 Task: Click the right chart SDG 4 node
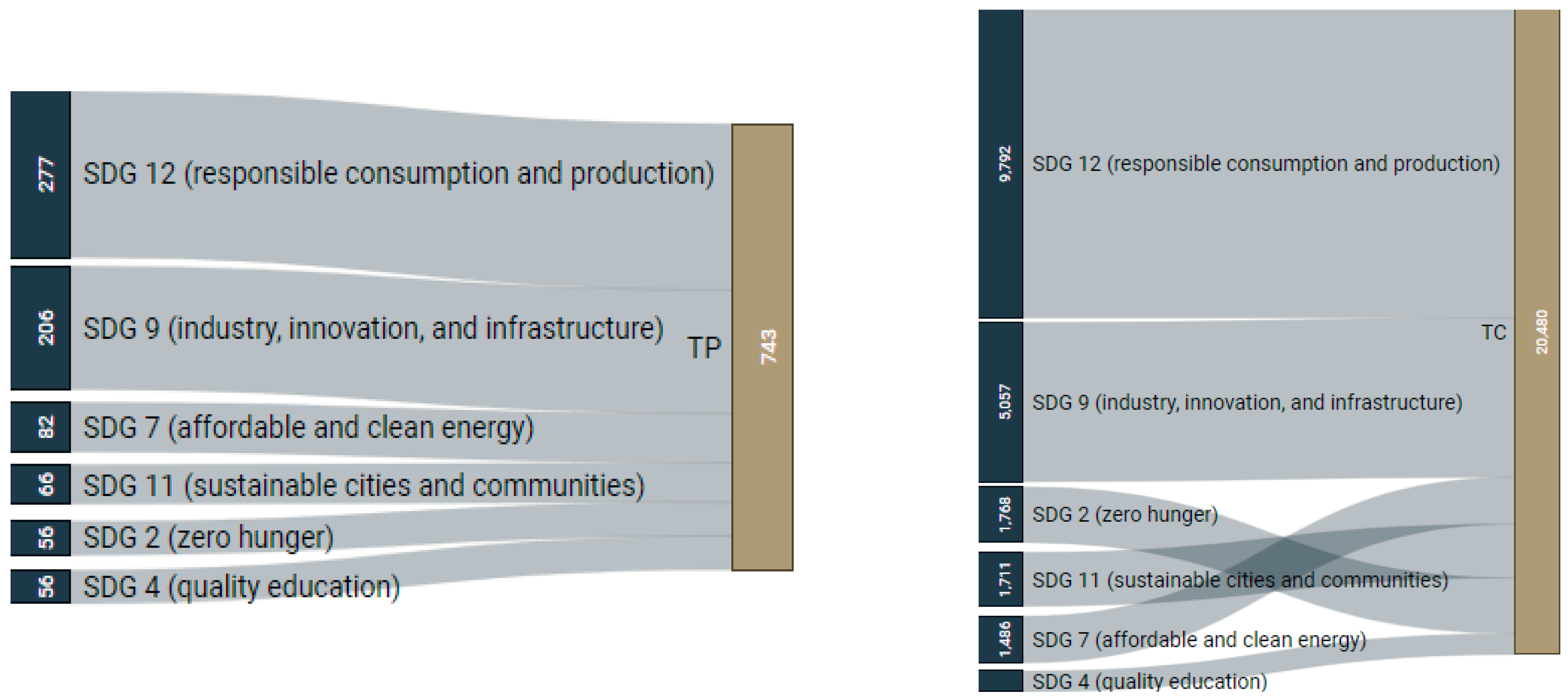(1000, 681)
